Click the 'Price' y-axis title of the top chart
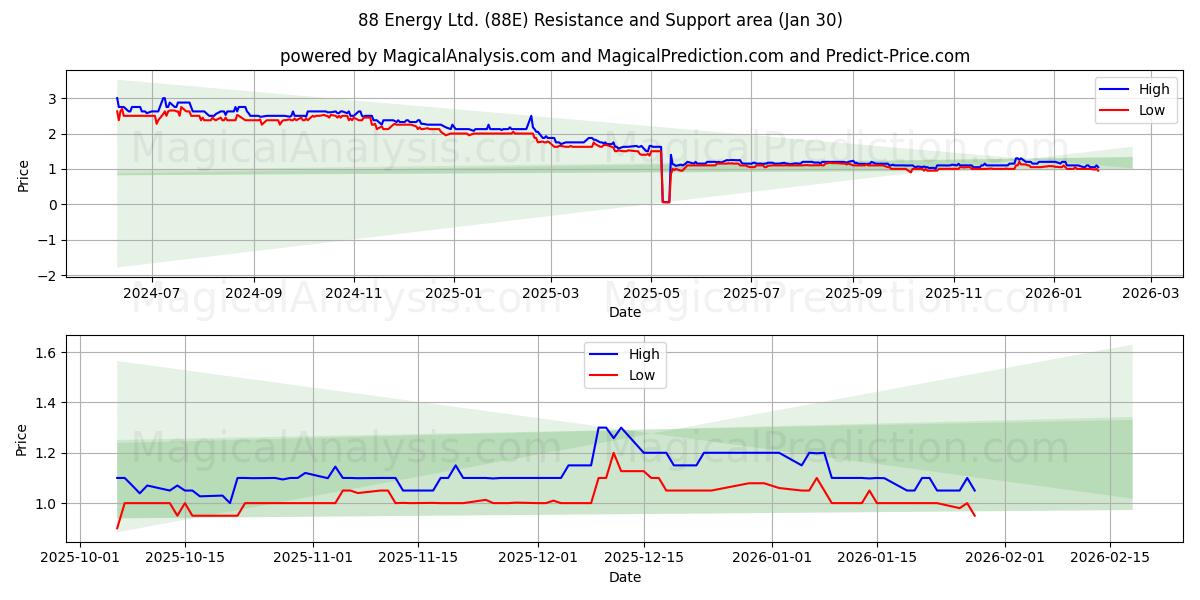1200x600 pixels. [23, 175]
